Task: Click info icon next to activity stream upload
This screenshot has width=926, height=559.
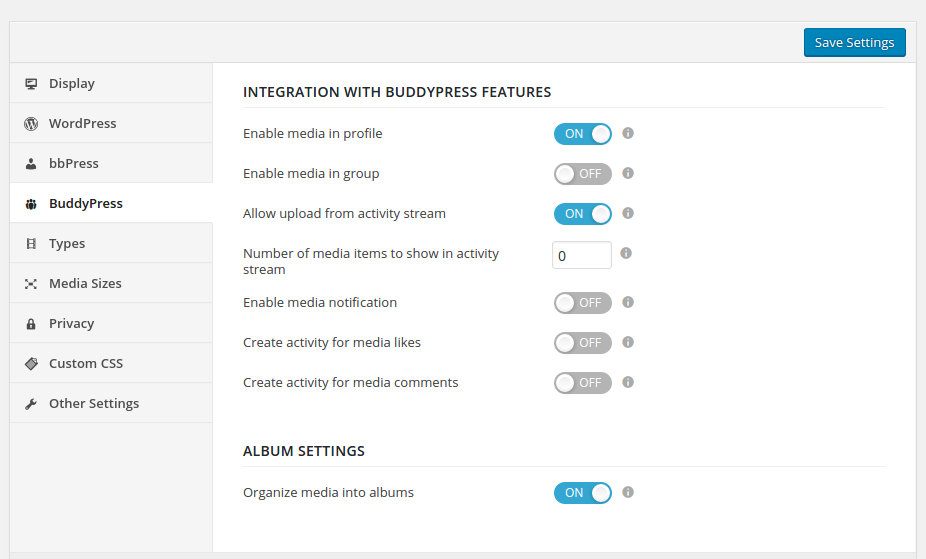Action: click(x=628, y=213)
